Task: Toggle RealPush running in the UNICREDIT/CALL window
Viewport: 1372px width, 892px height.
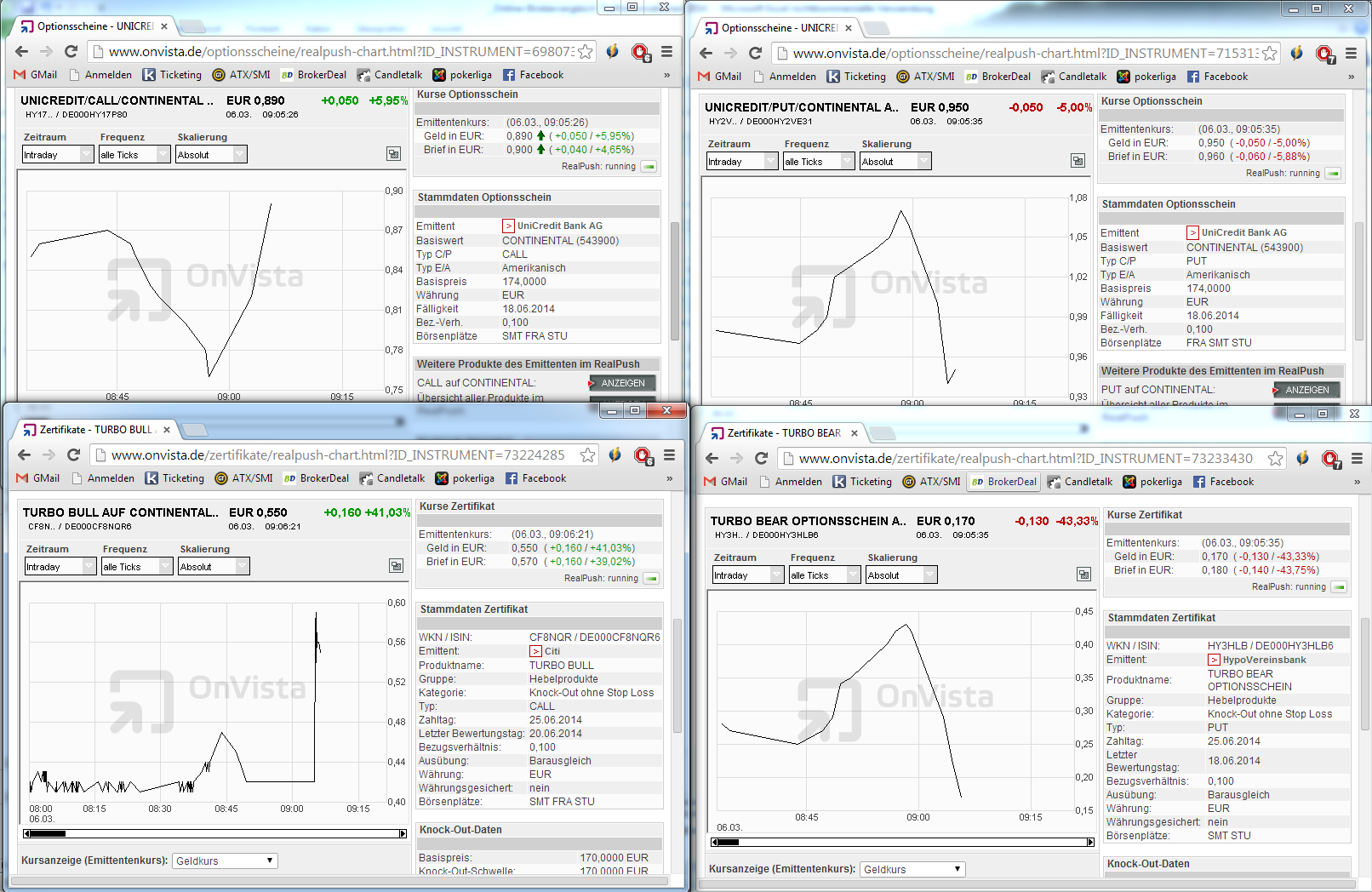Action: pos(649,167)
